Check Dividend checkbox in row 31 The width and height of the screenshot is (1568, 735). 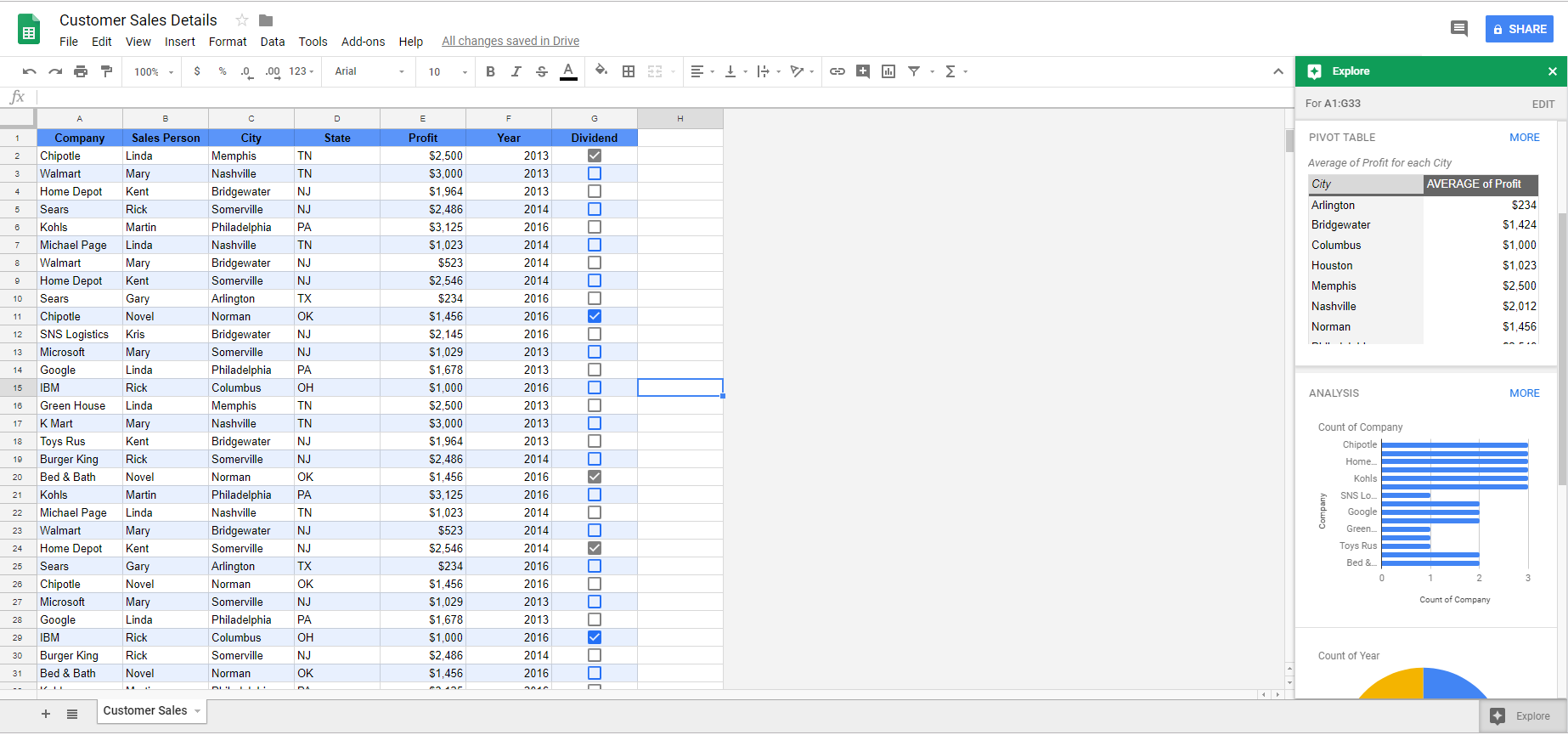pyautogui.click(x=595, y=673)
